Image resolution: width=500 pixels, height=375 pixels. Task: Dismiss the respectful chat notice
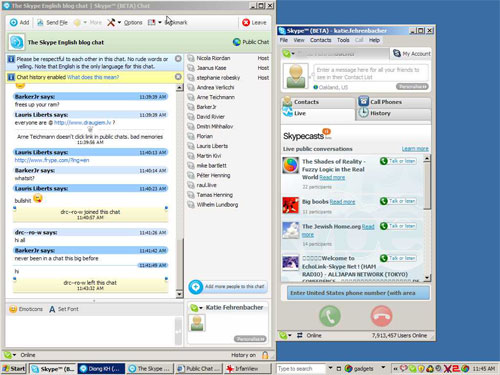click(x=178, y=59)
